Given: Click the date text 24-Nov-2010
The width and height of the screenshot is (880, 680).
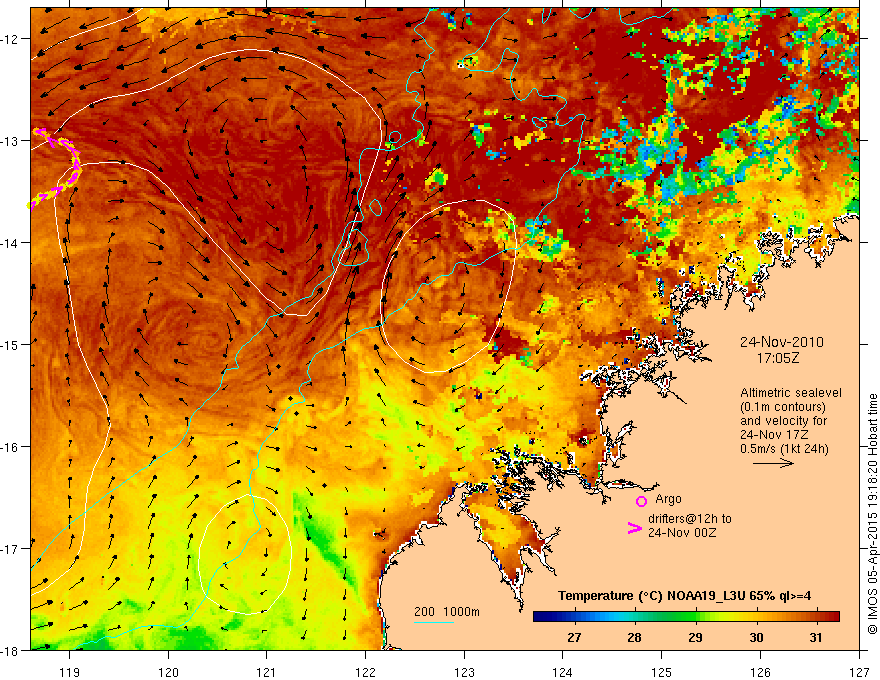Looking at the screenshot, I should click(781, 342).
